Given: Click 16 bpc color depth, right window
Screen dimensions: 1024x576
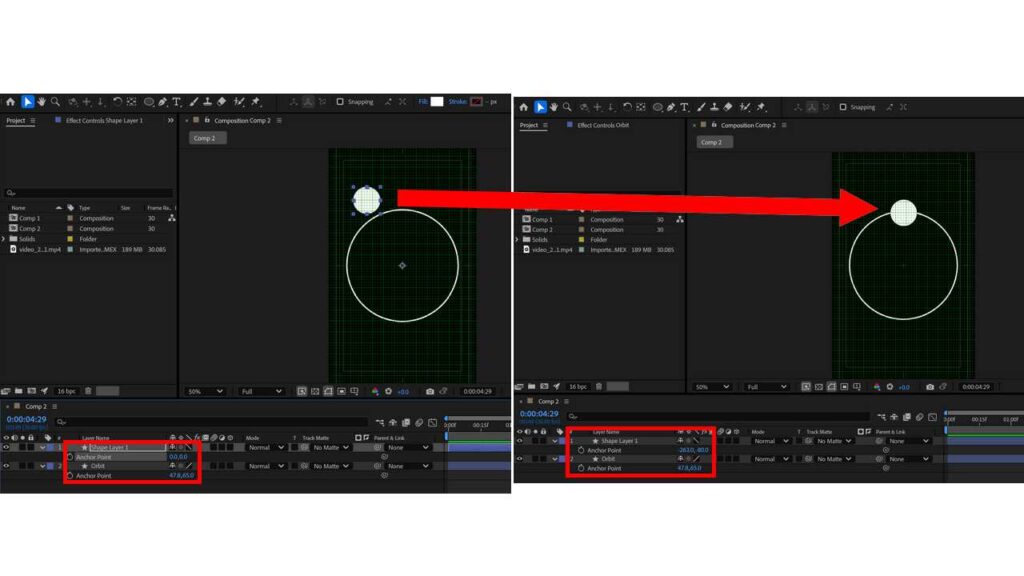Looking at the screenshot, I should click(x=578, y=387).
